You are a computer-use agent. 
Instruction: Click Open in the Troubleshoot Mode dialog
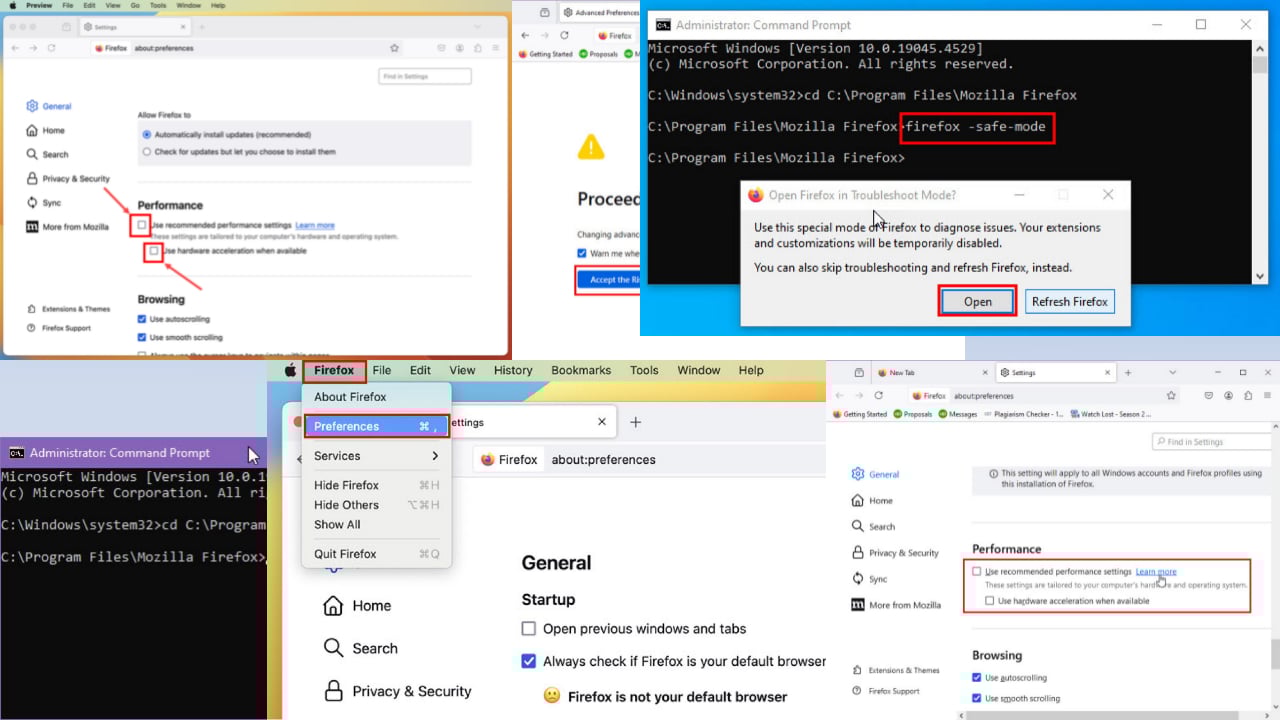(977, 302)
